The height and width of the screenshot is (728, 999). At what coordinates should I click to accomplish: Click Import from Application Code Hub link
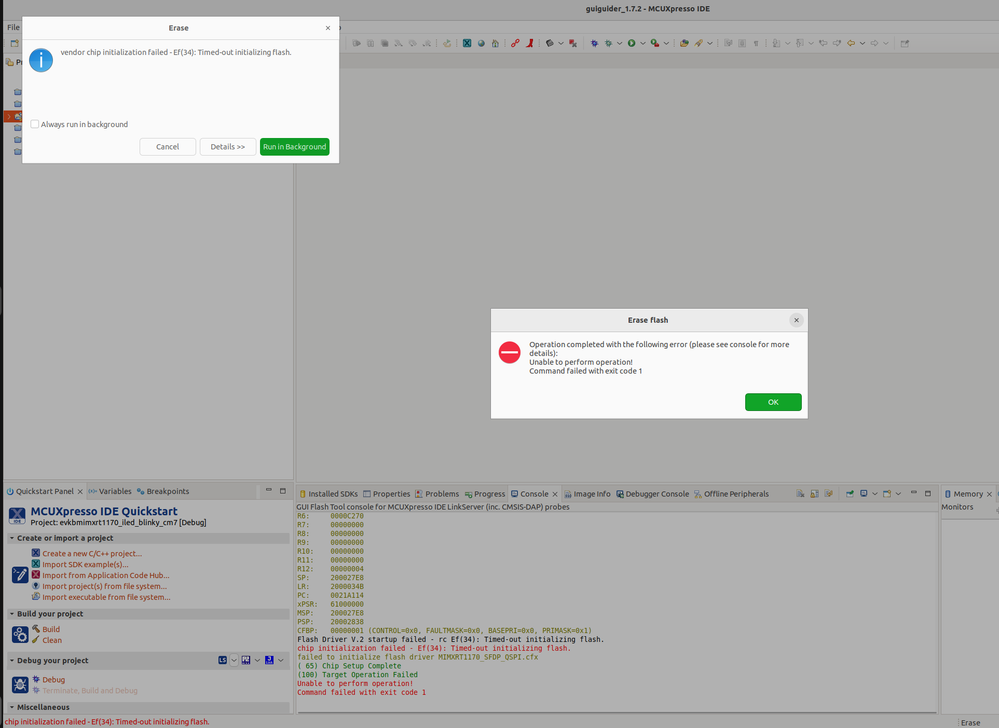tap(106, 575)
